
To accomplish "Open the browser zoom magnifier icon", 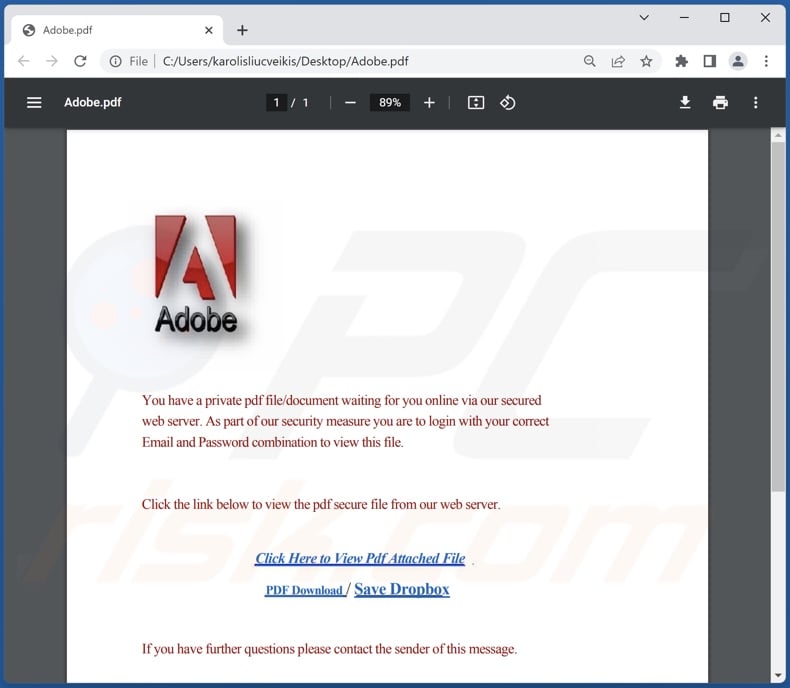I will pos(589,61).
